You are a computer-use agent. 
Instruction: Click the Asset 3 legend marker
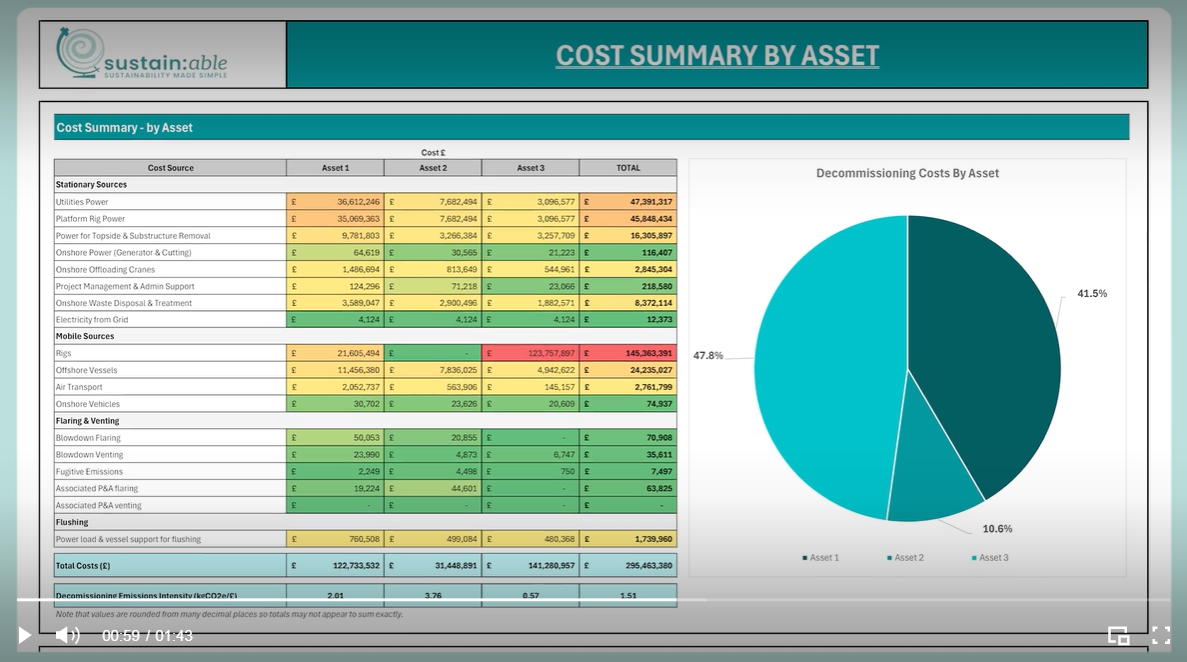(x=974, y=558)
